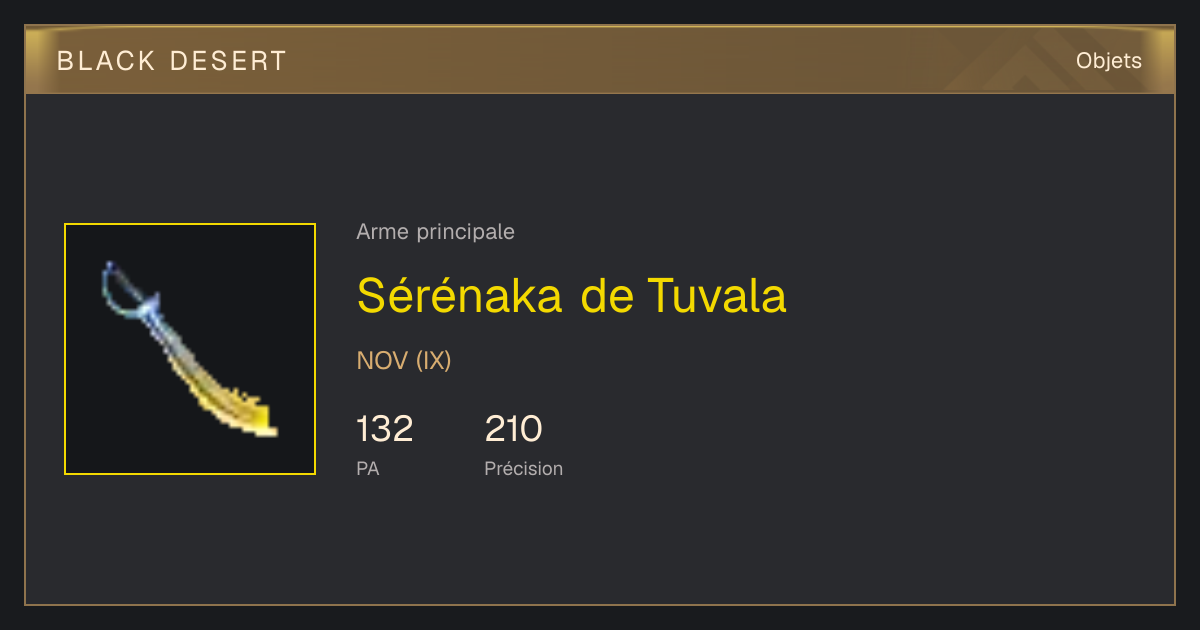Click the yellow border of the item thumbnail
The image size is (1200, 630).
click(x=190, y=224)
